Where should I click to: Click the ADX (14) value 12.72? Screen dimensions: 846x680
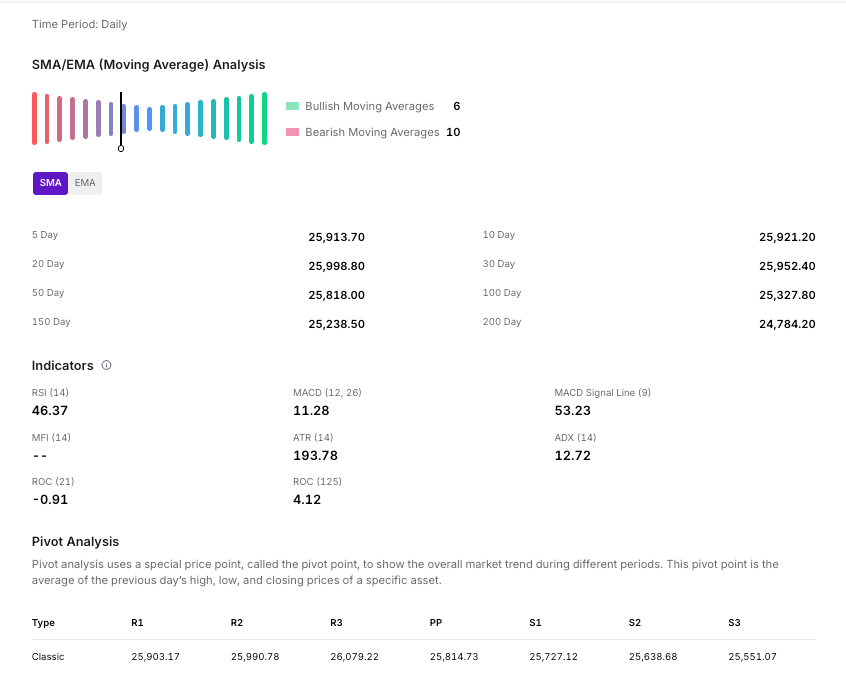(572, 455)
